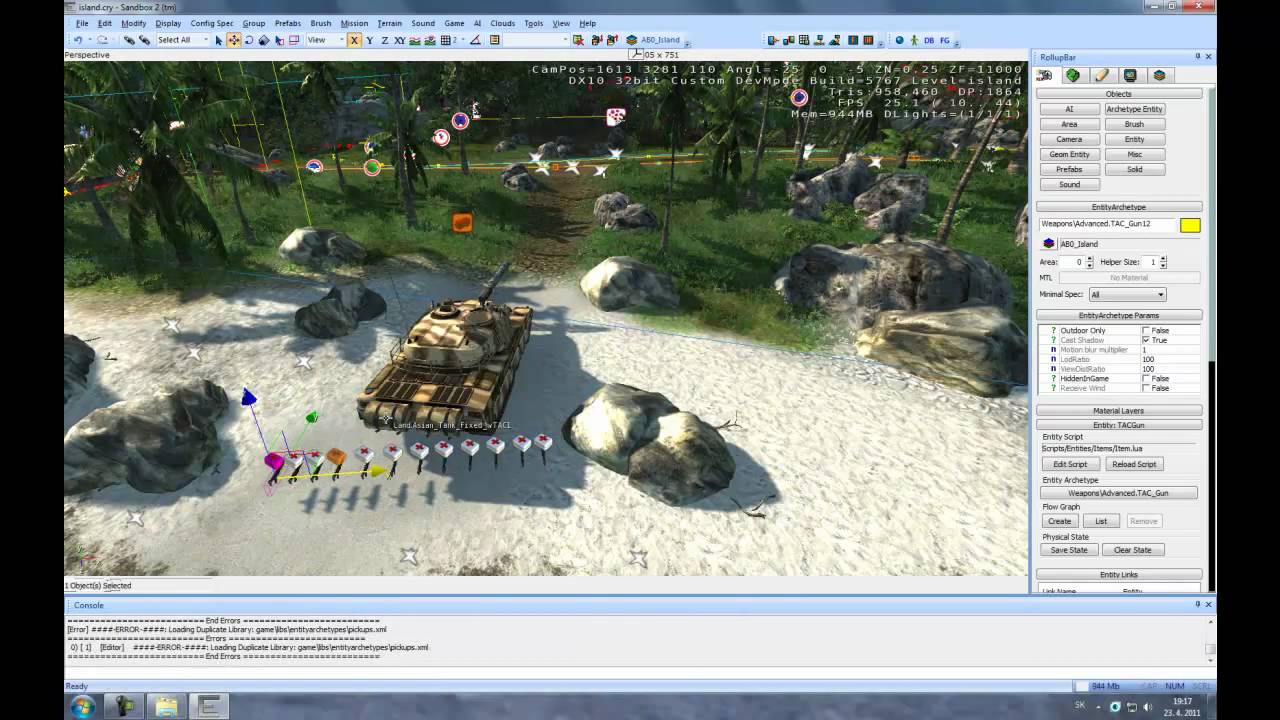Lock movement to XY plane
This screenshot has width=1280, height=720.
[400, 40]
